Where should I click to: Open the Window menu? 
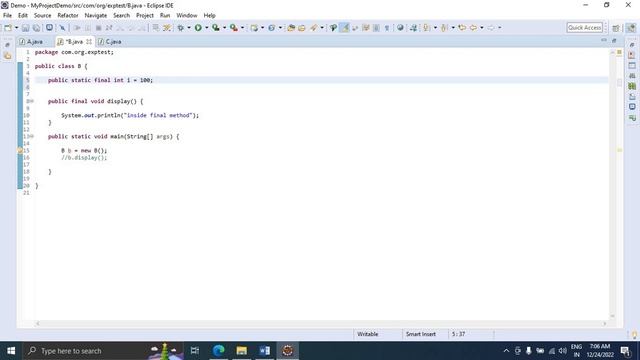pos(187,16)
